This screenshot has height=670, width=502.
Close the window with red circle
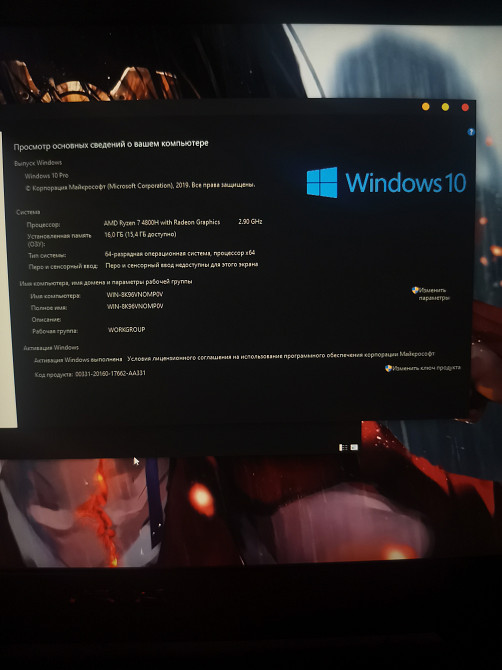[465, 107]
